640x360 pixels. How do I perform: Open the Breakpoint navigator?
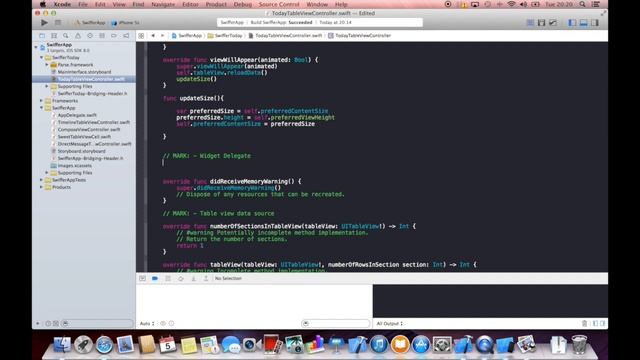pyautogui.click(x=114, y=36)
